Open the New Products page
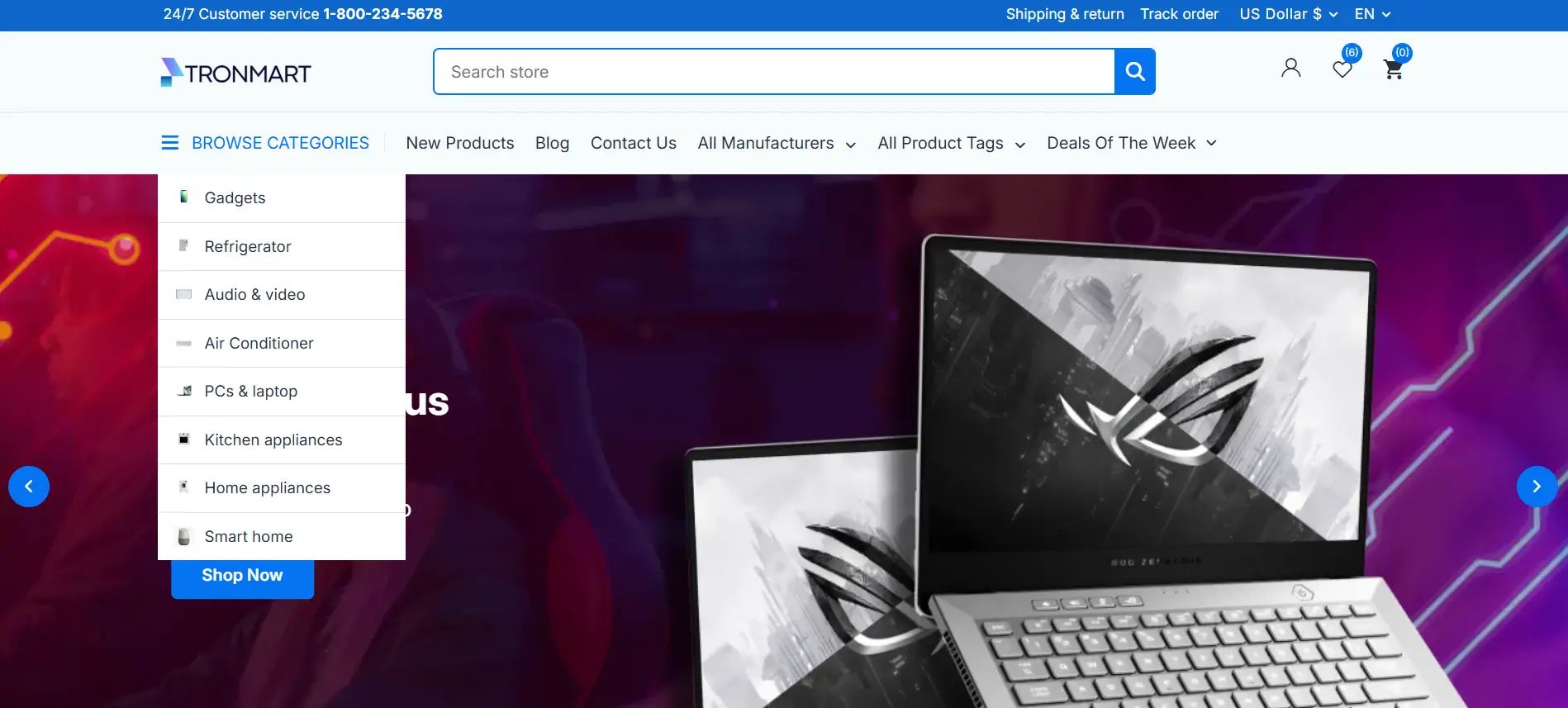The height and width of the screenshot is (708, 1568). coord(460,143)
